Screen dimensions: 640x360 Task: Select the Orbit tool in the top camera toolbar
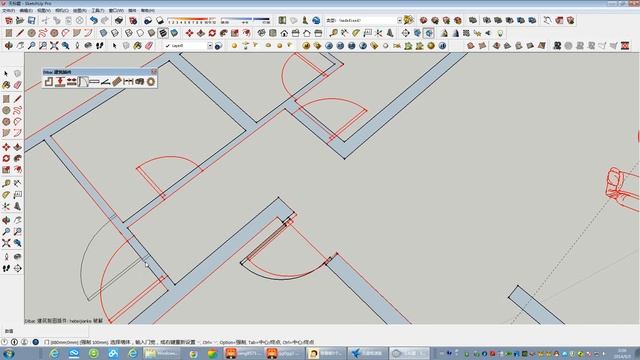coord(9,46)
